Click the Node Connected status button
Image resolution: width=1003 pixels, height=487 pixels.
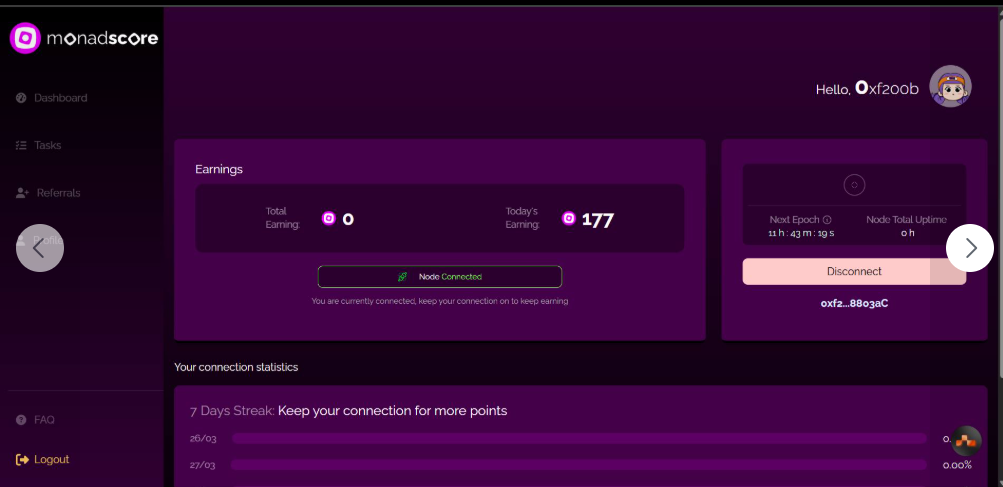pos(440,276)
